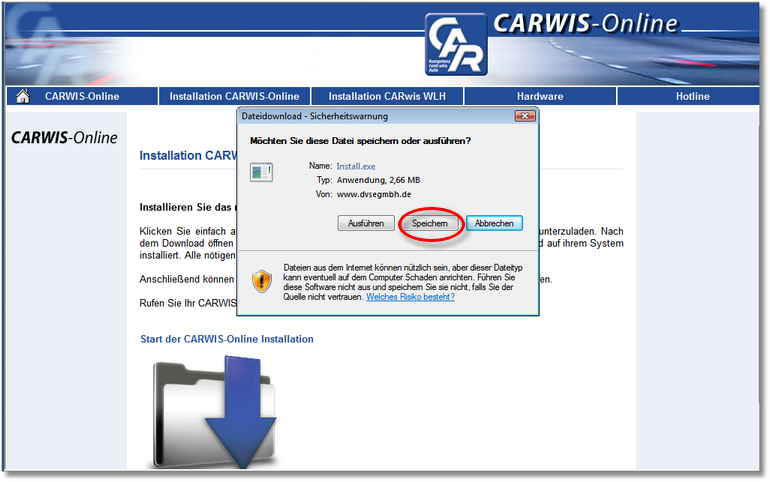This screenshot has height=482, width=770.
Task: Click the CARWIS-Online sidebar logo text
Action: 64,137
